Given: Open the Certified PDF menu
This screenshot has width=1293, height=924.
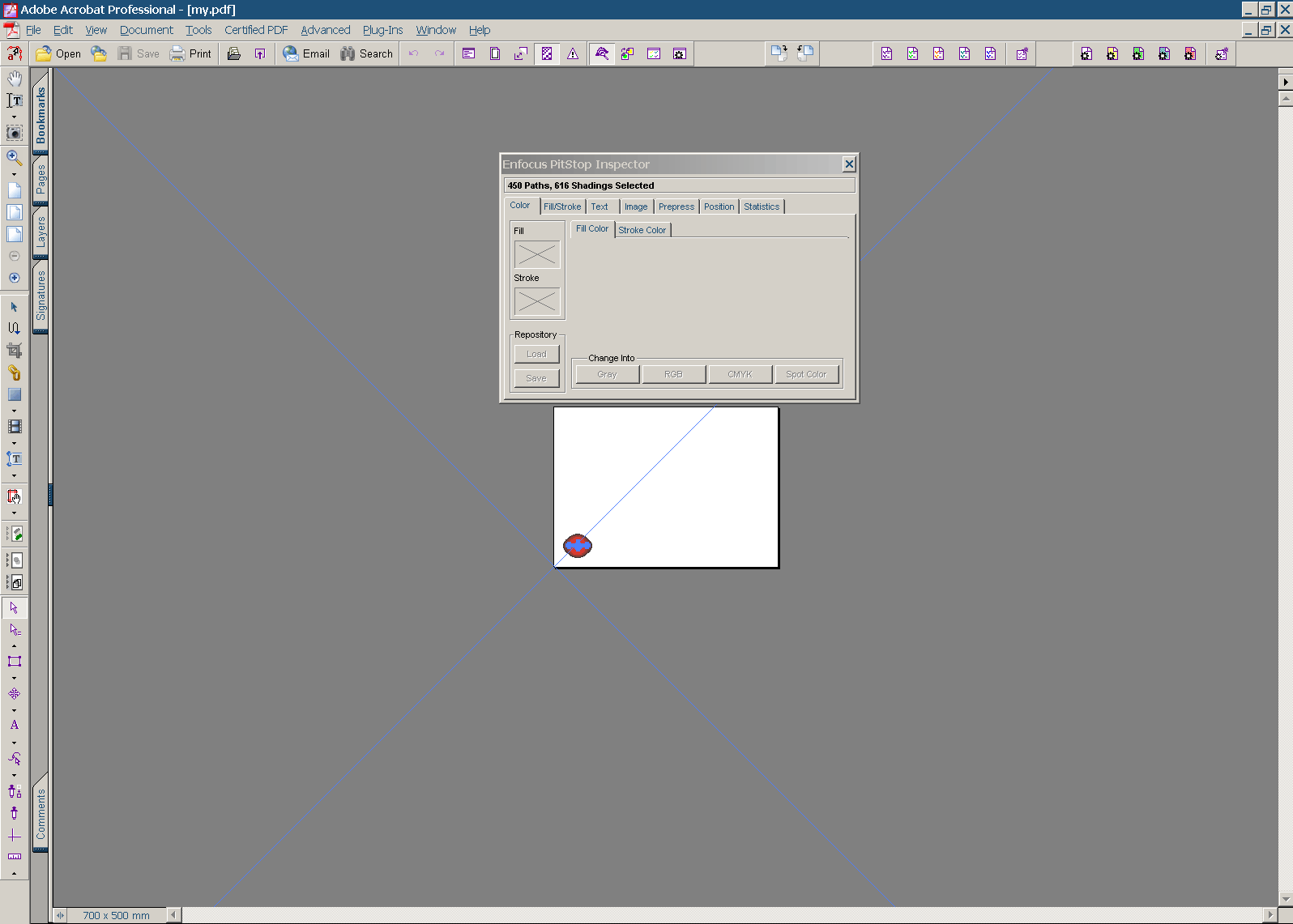Looking at the screenshot, I should [x=256, y=30].
